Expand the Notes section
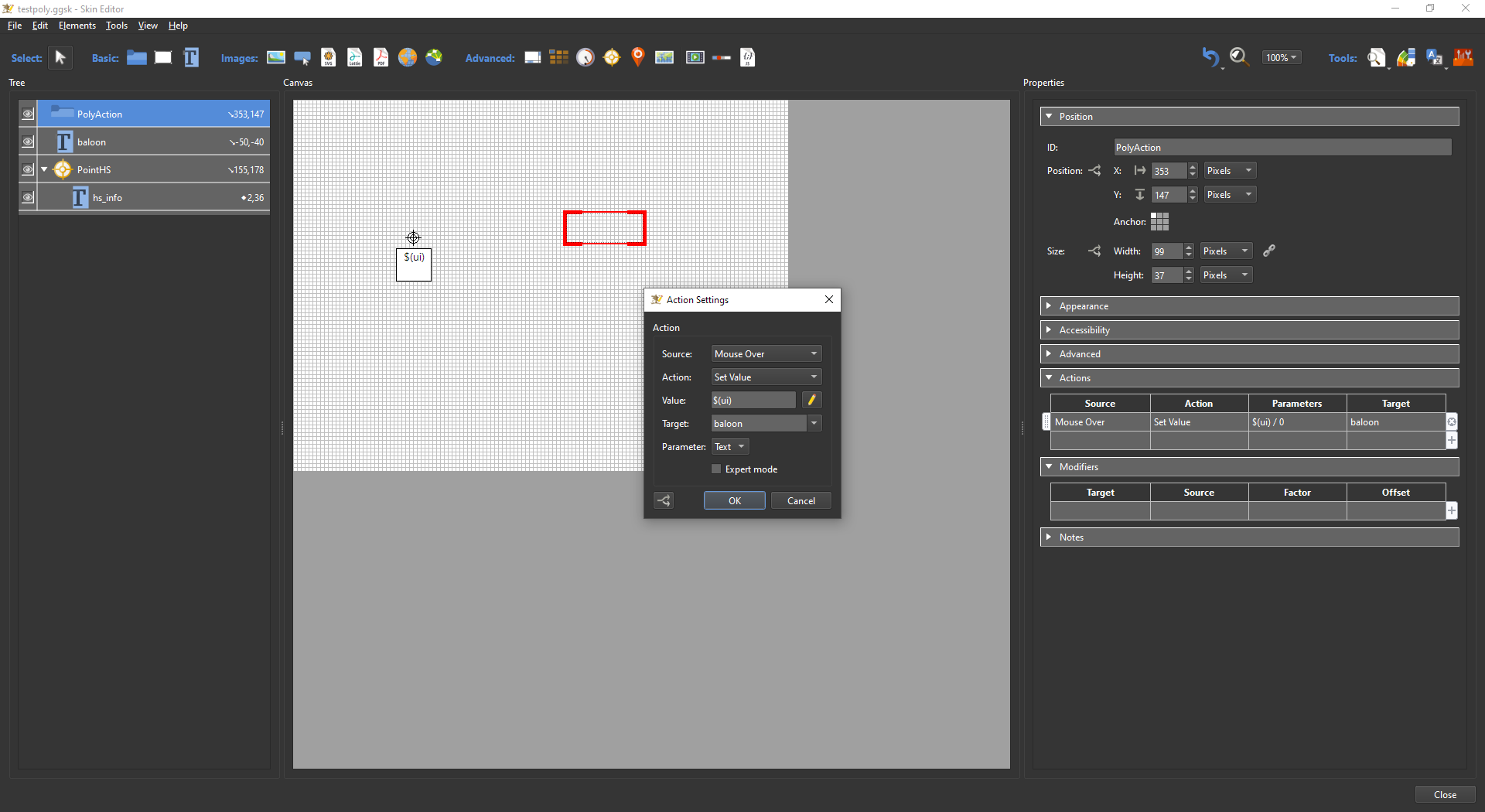This screenshot has width=1485, height=812. 1249,537
